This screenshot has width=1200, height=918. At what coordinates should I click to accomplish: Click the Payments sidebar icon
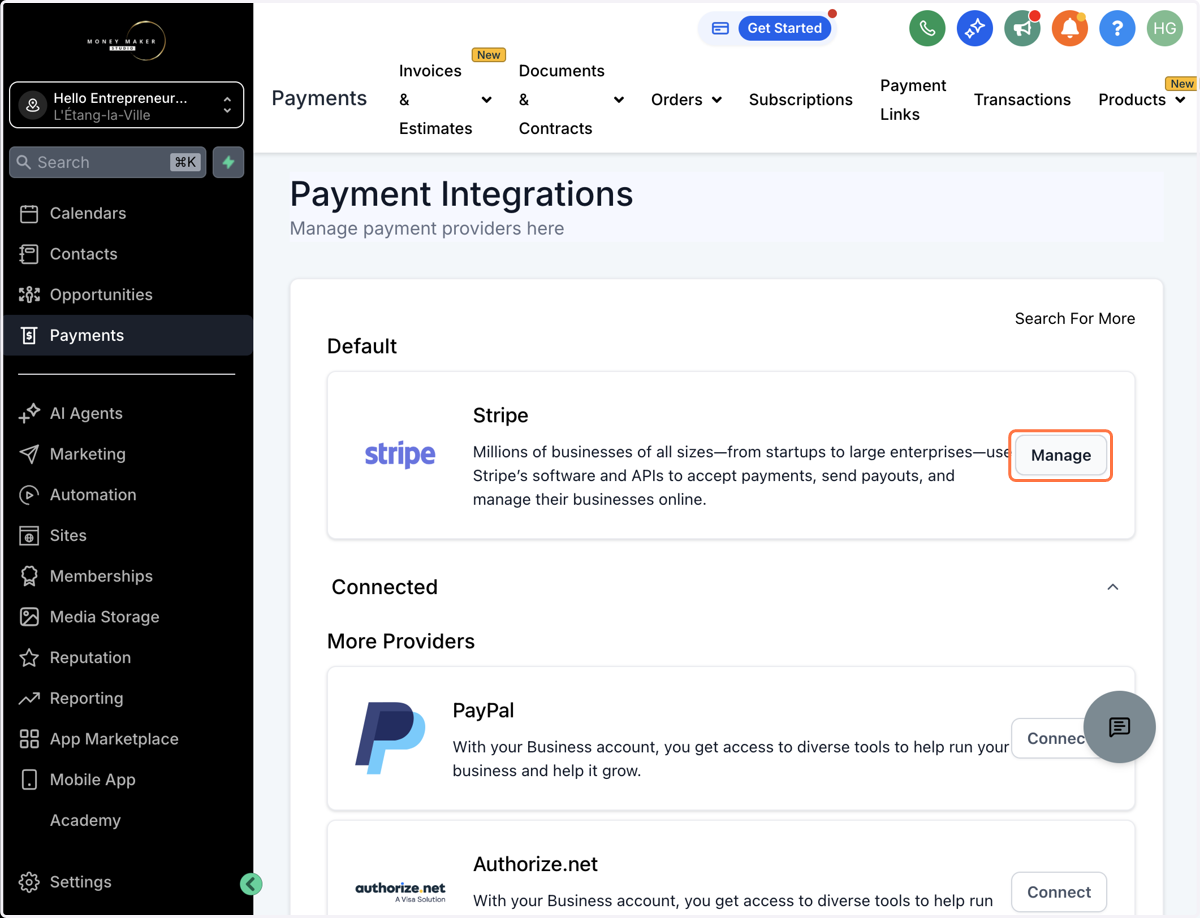29,336
